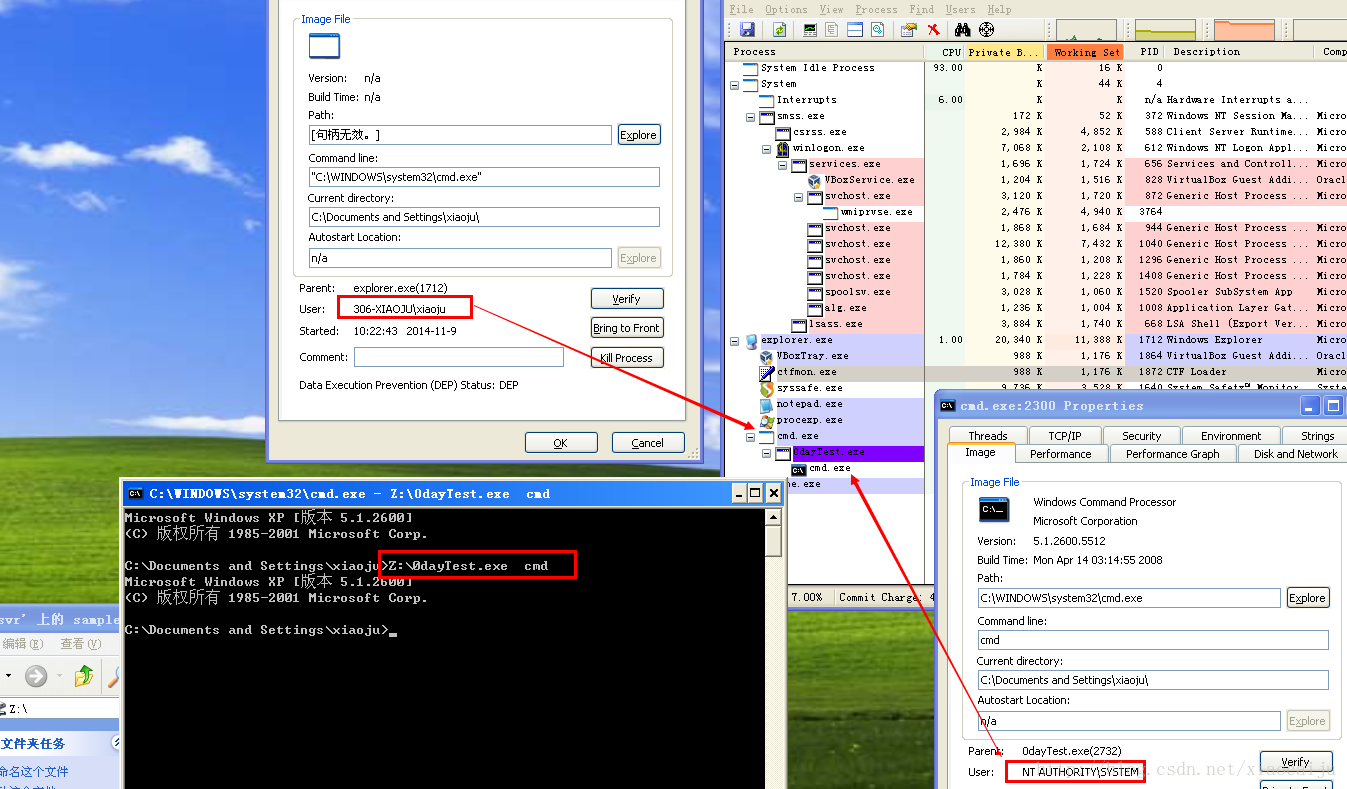Open the process Properties toolbar icon
Viewport: 1347px width, 789px height.
tap(909, 30)
